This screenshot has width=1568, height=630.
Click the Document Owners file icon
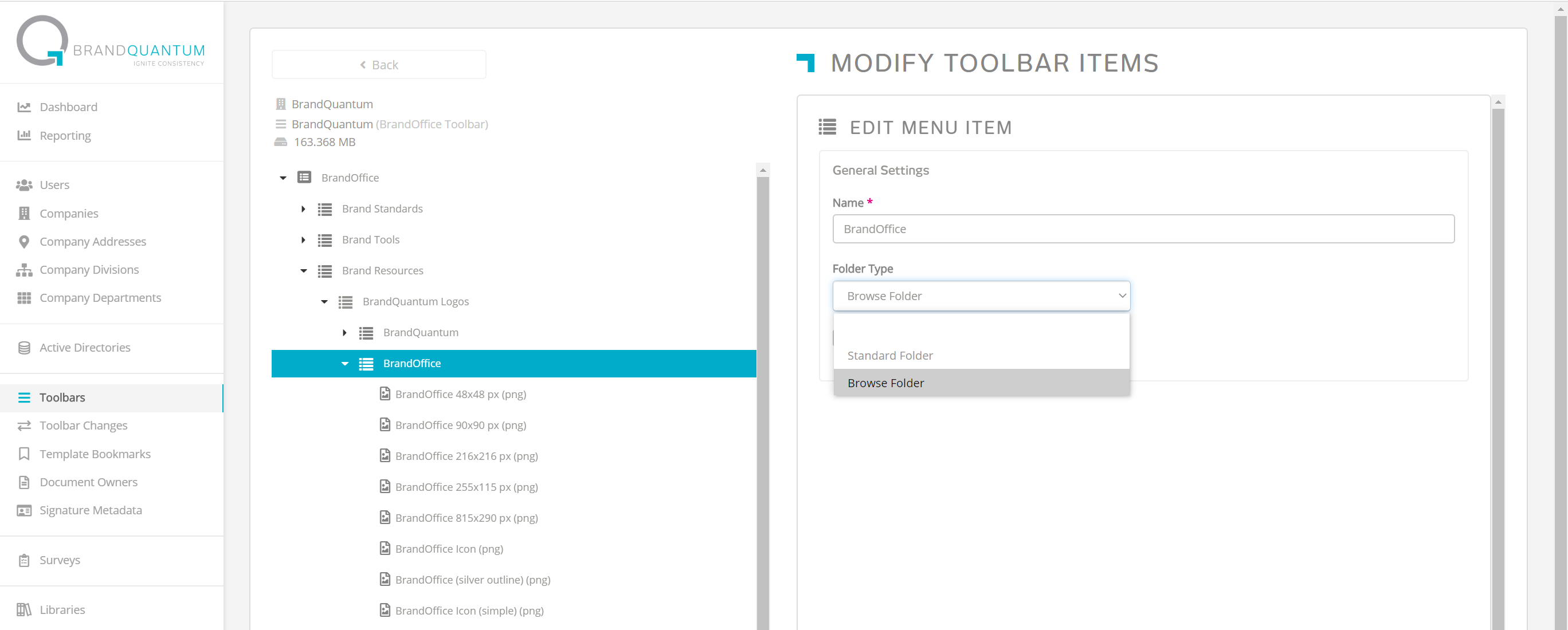click(23, 482)
